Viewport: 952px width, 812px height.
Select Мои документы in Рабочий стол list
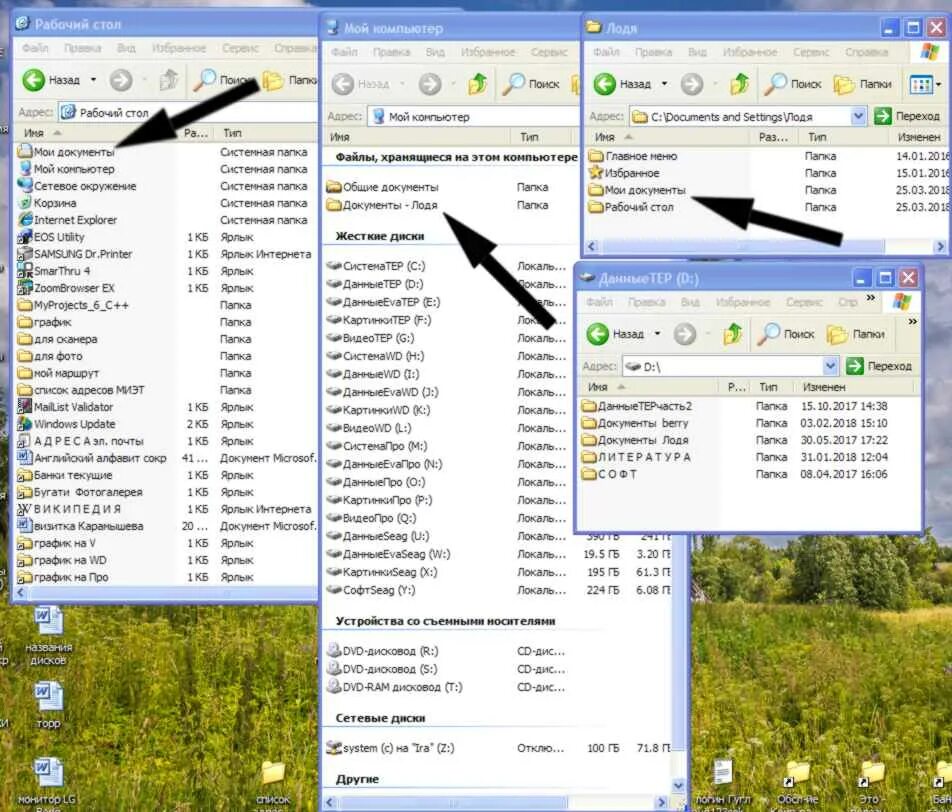66,152
